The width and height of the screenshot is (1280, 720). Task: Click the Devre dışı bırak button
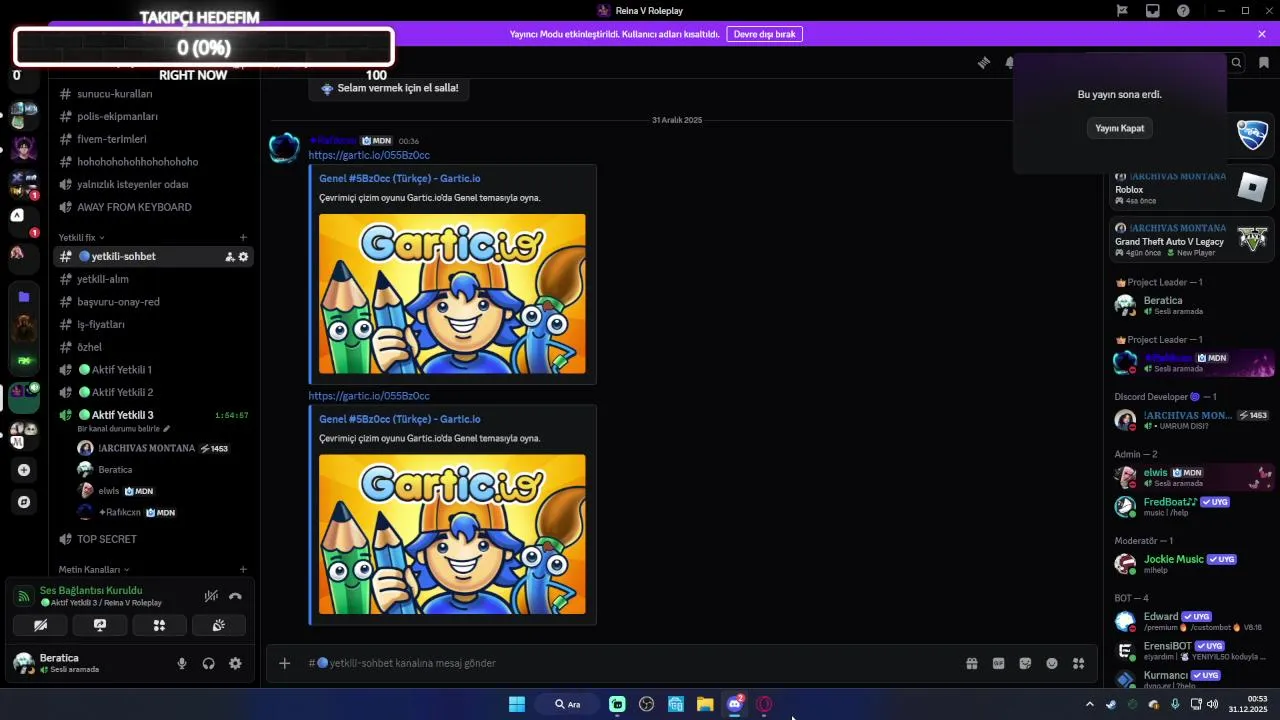(x=765, y=34)
